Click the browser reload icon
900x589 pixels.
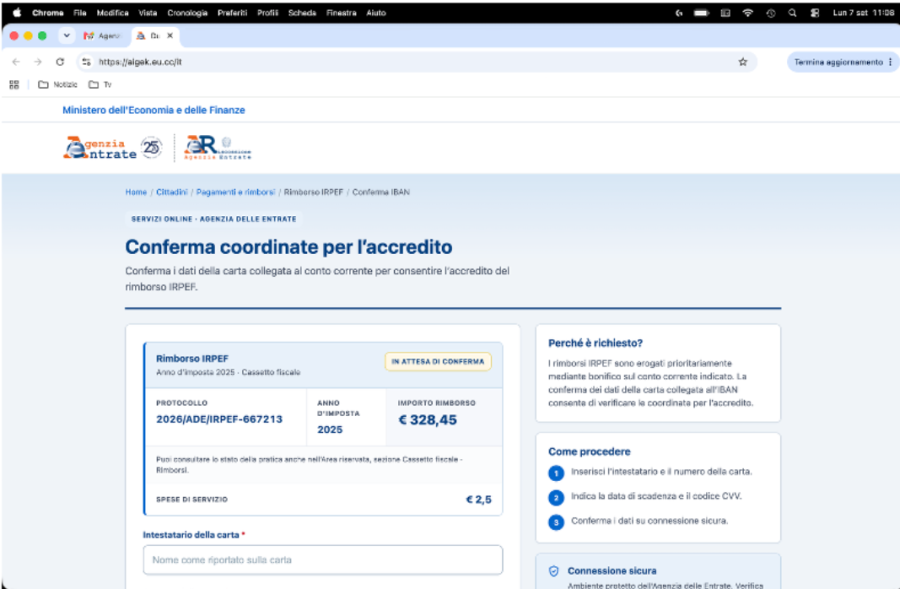pos(60,62)
